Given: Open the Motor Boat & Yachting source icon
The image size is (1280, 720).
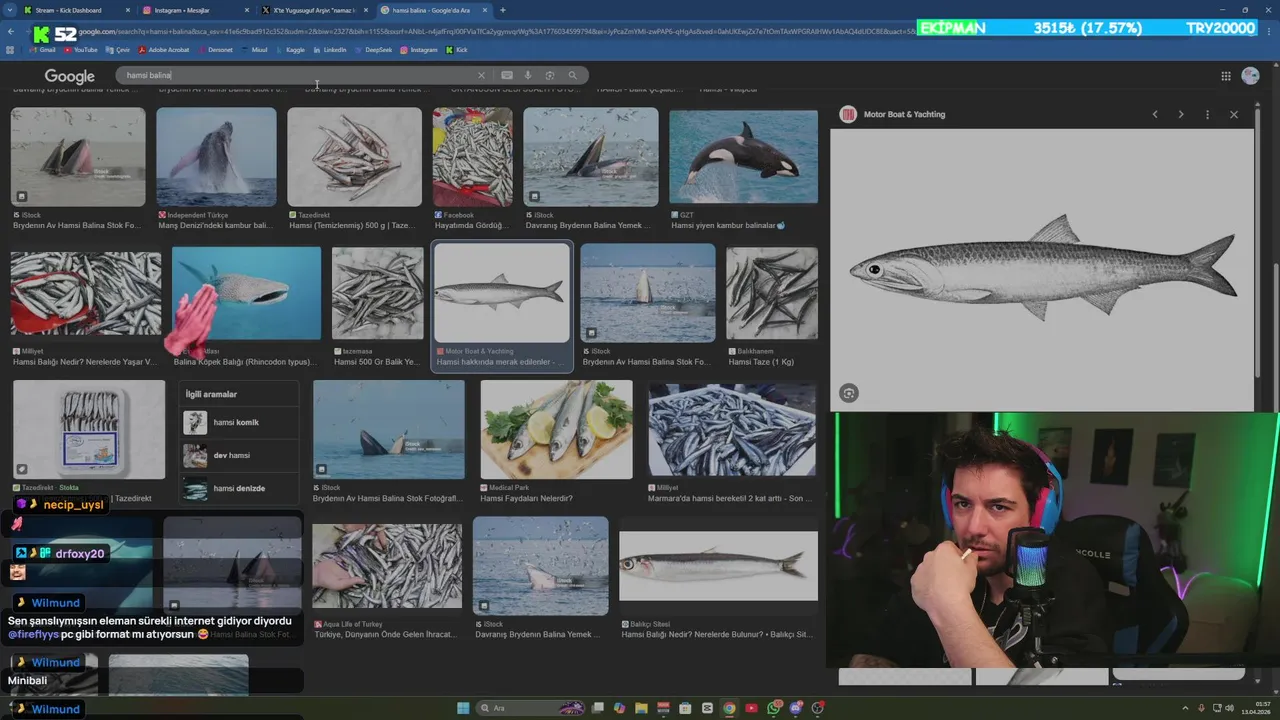Looking at the screenshot, I should tap(848, 114).
